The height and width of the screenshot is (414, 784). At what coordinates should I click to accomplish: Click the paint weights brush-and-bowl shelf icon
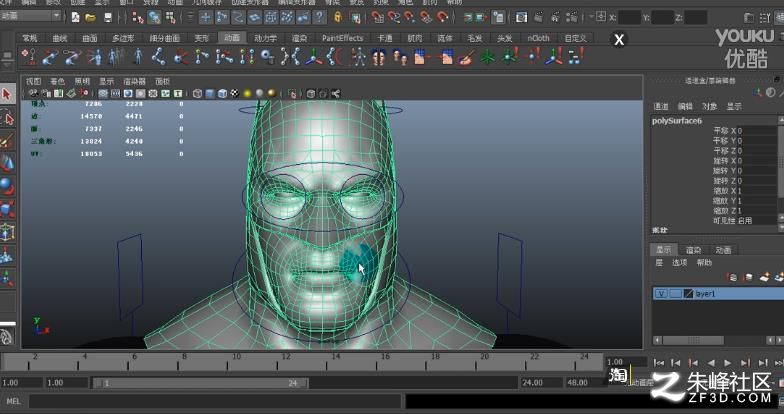[x=466, y=56]
